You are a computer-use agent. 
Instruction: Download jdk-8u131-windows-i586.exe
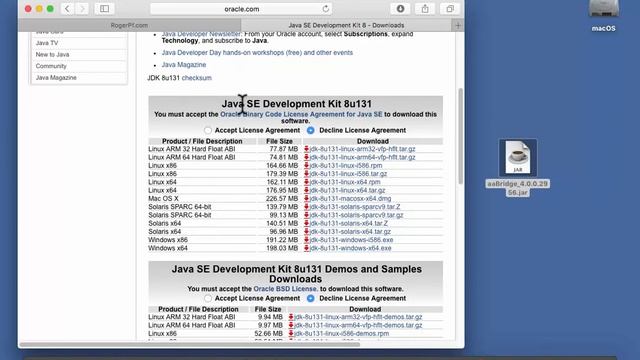(x=351, y=240)
